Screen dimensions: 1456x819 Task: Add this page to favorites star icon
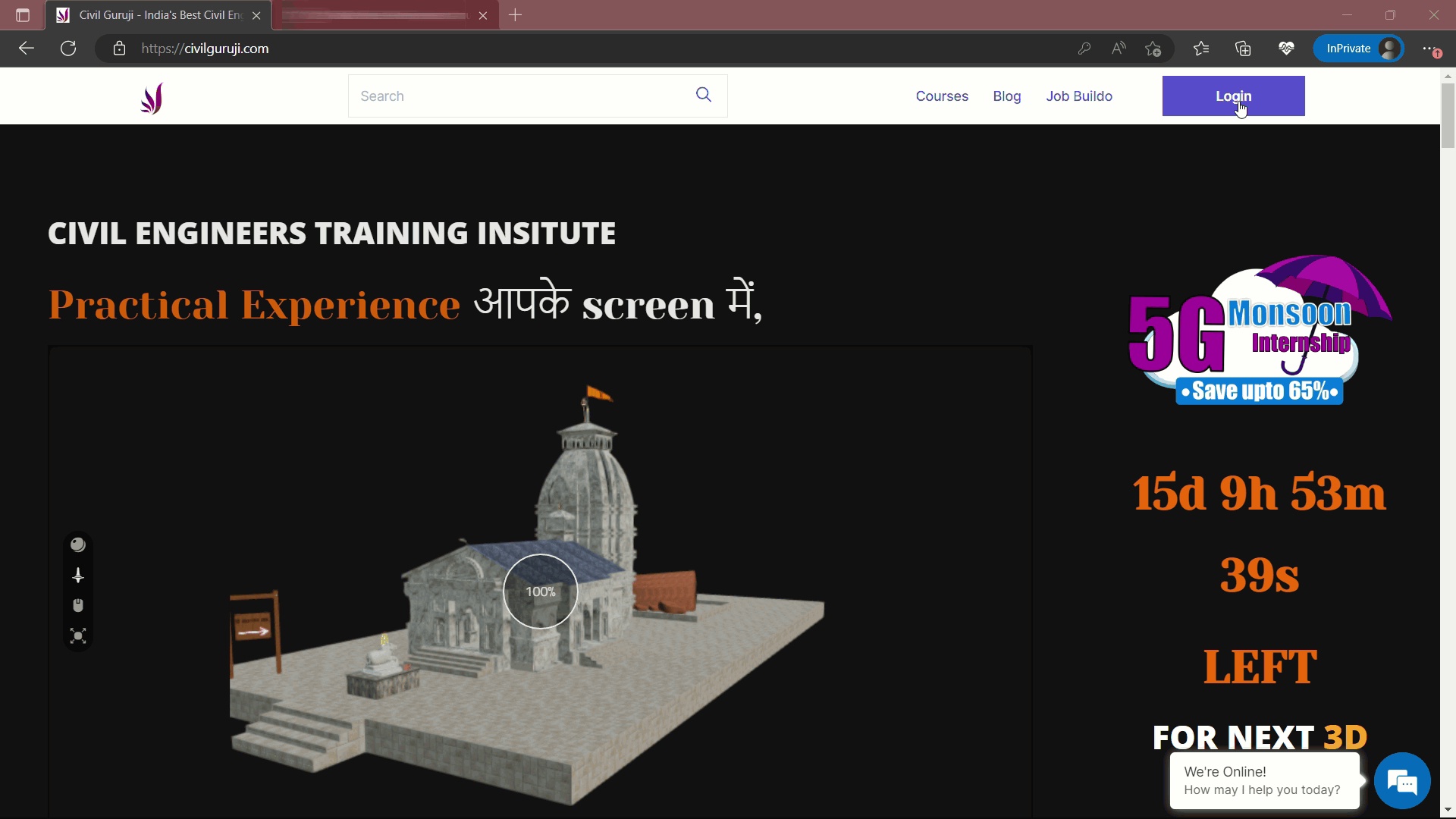pyautogui.click(x=1153, y=49)
